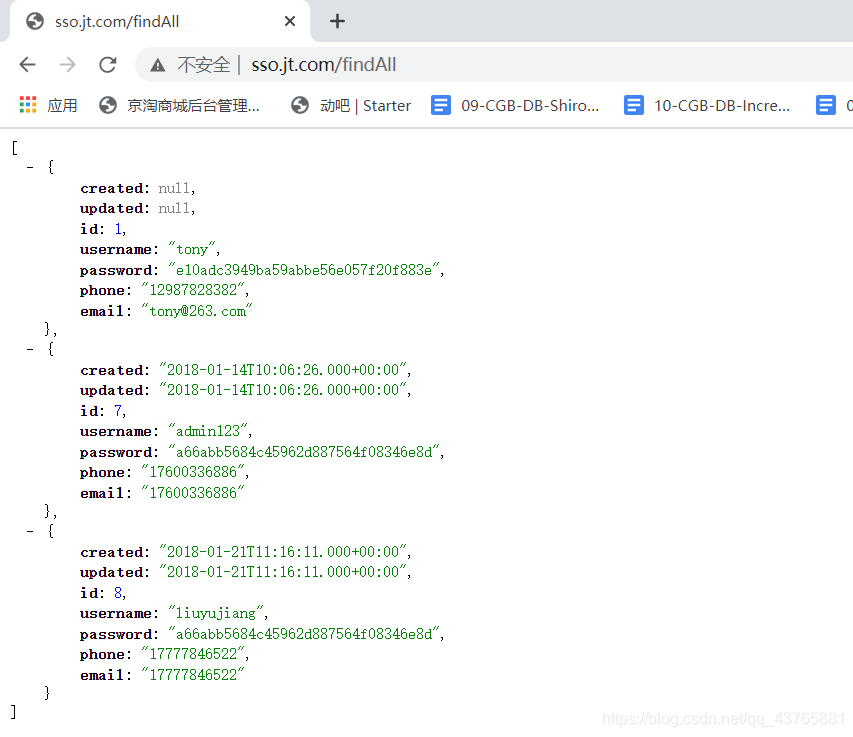Open the apps grid bookmark icon
This screenshot has height=737, width=853.
point(28,104)
